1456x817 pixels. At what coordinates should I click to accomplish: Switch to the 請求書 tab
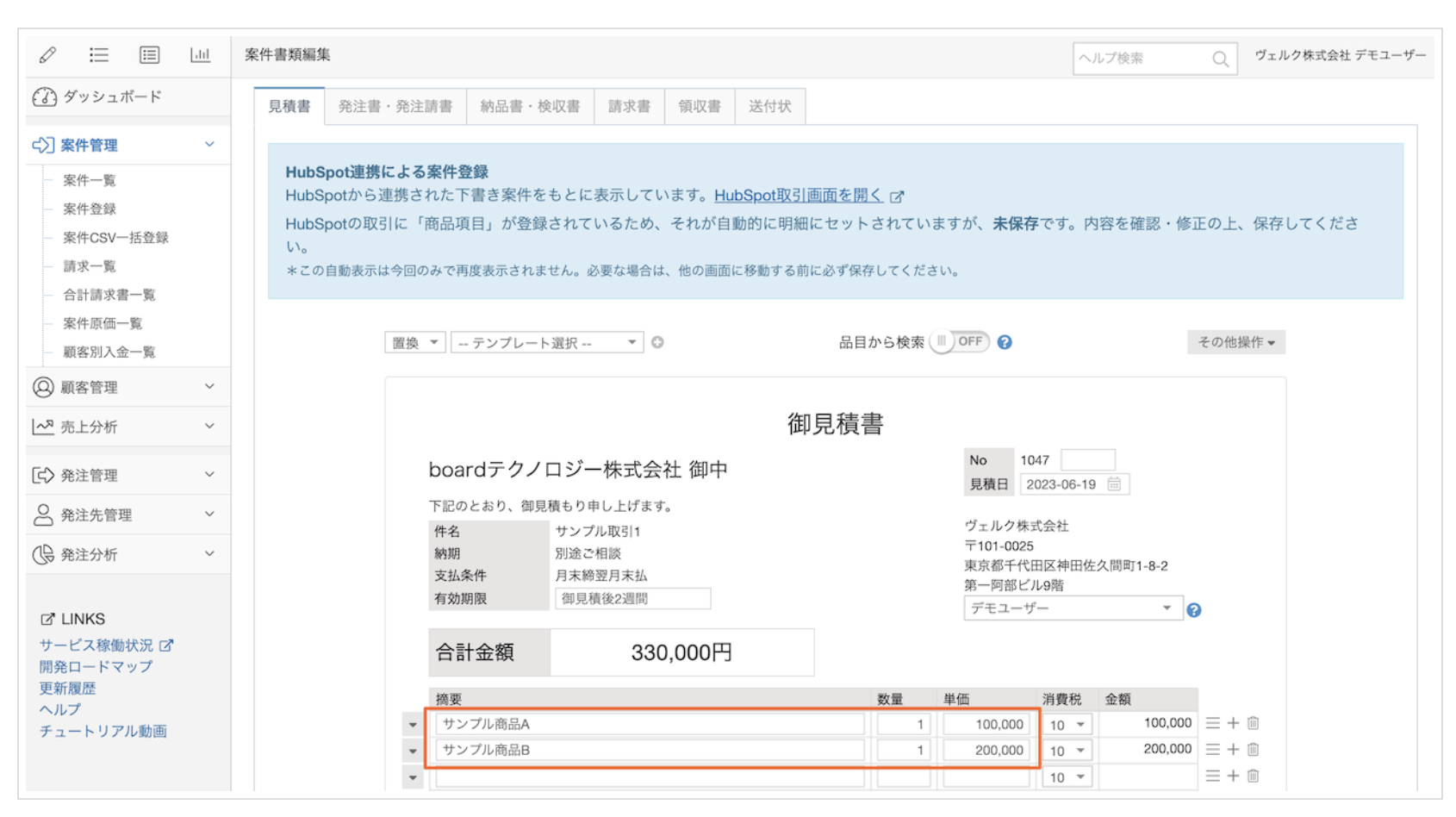[x=629, y=106]
